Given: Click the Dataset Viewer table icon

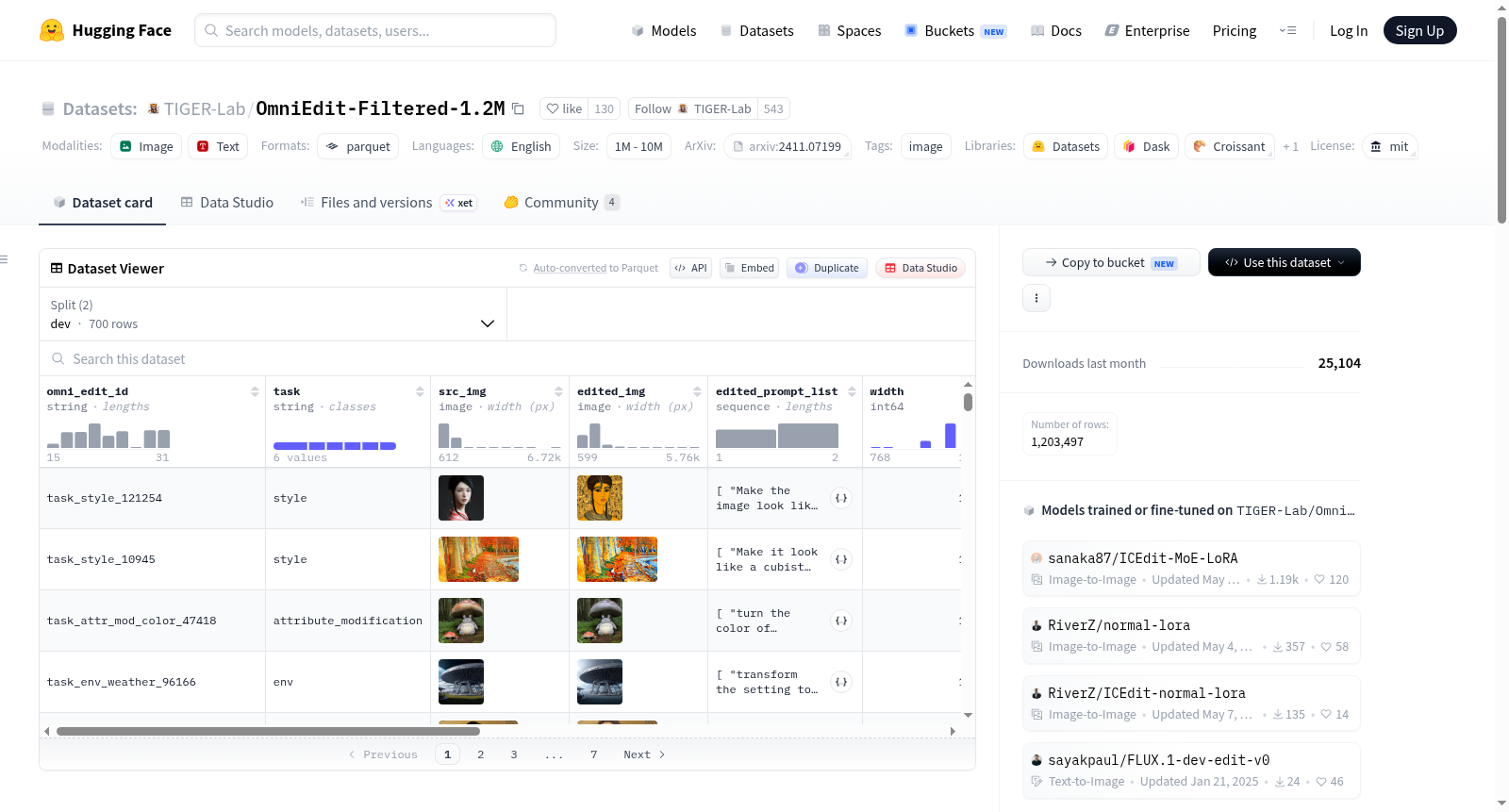Looking at the screenshot, I should pos(57,268).
